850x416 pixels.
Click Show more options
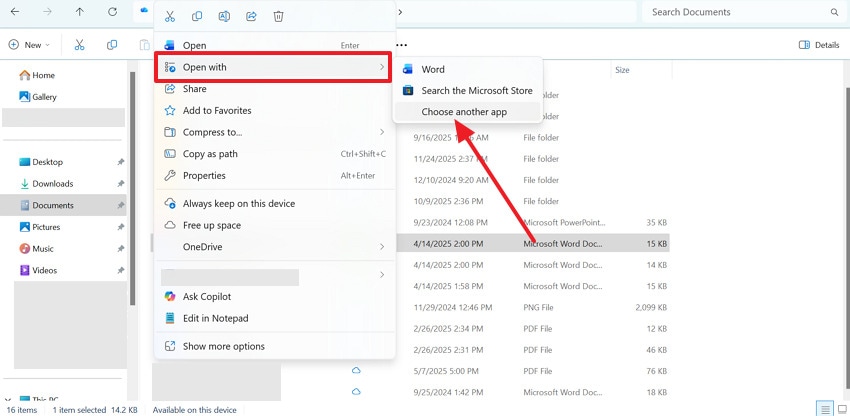(275, 347)
